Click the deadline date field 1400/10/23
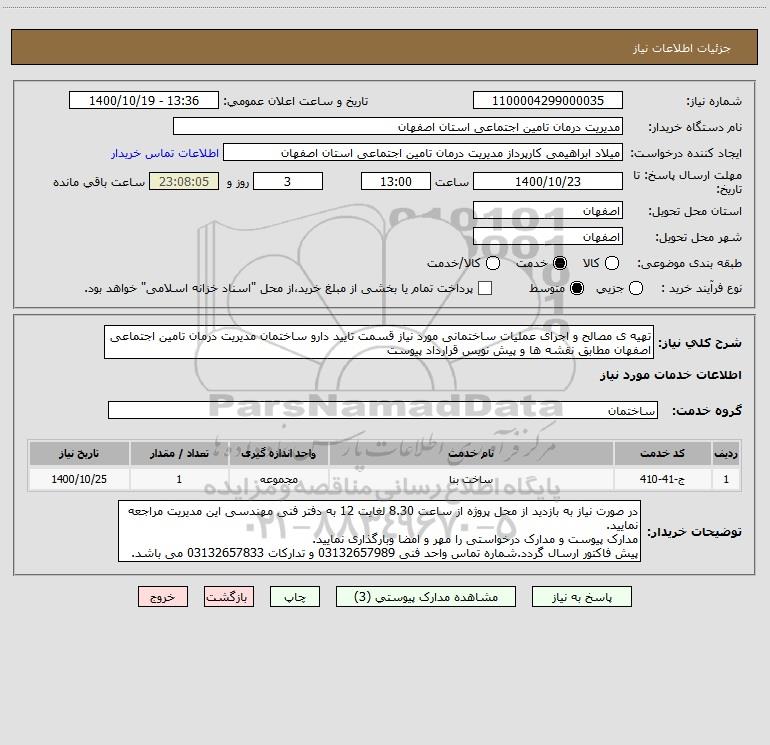The height and width of the screenshot is (745, 770). (x=548, y=181)
